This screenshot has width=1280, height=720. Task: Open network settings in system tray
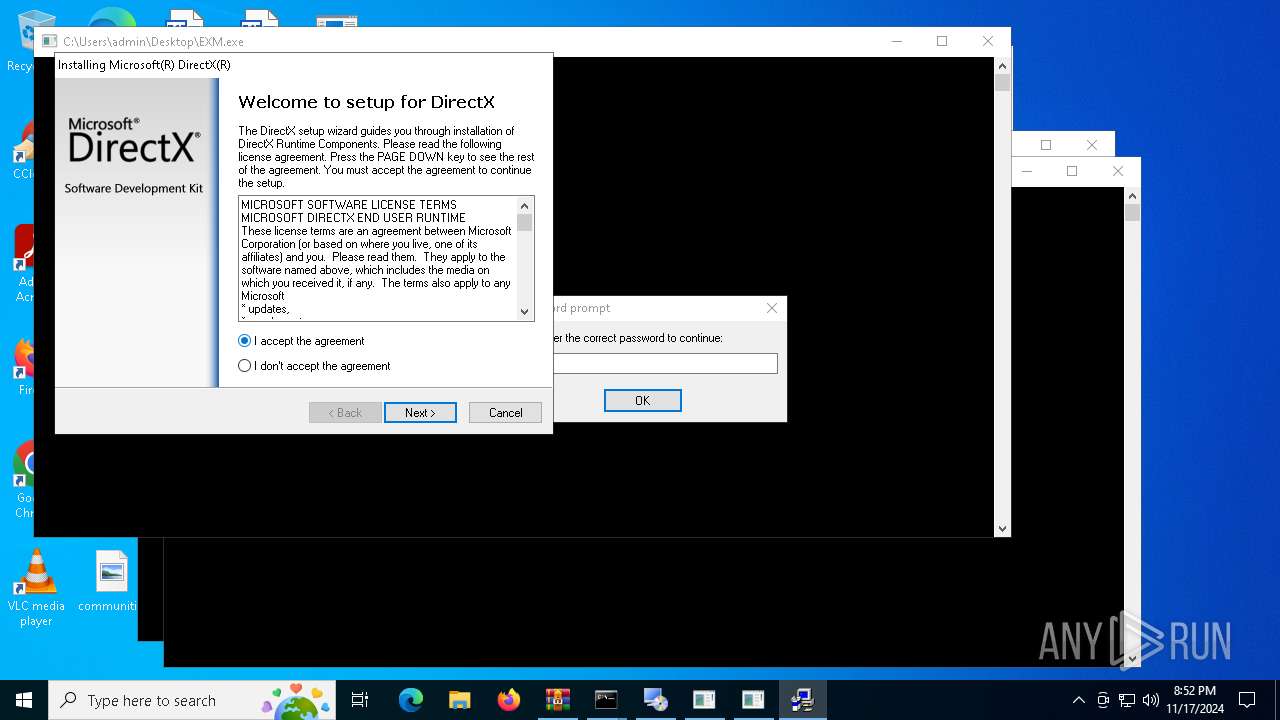pos(1127,700)
